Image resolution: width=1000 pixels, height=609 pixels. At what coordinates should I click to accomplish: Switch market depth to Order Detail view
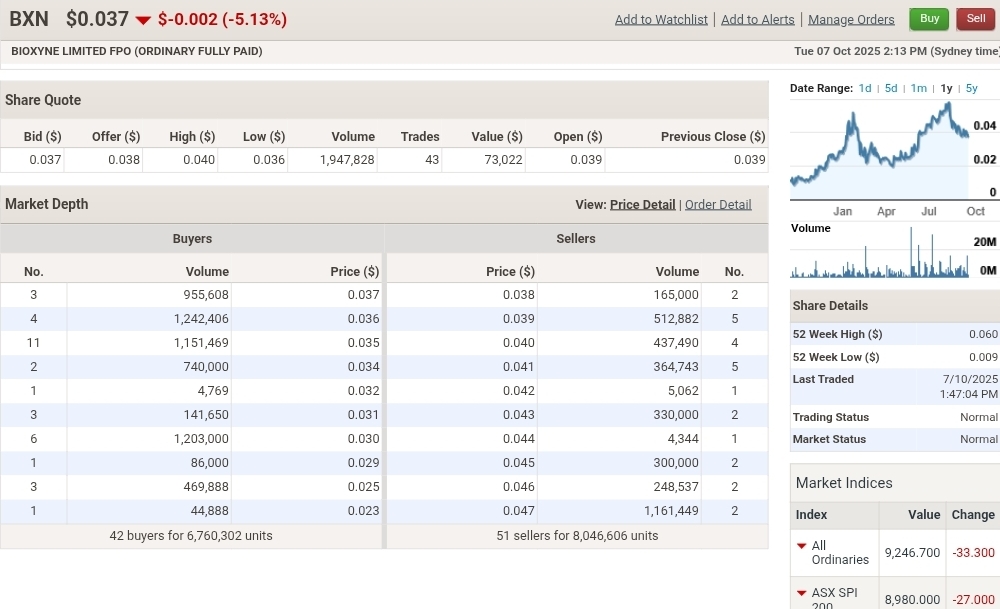(718, 205)
